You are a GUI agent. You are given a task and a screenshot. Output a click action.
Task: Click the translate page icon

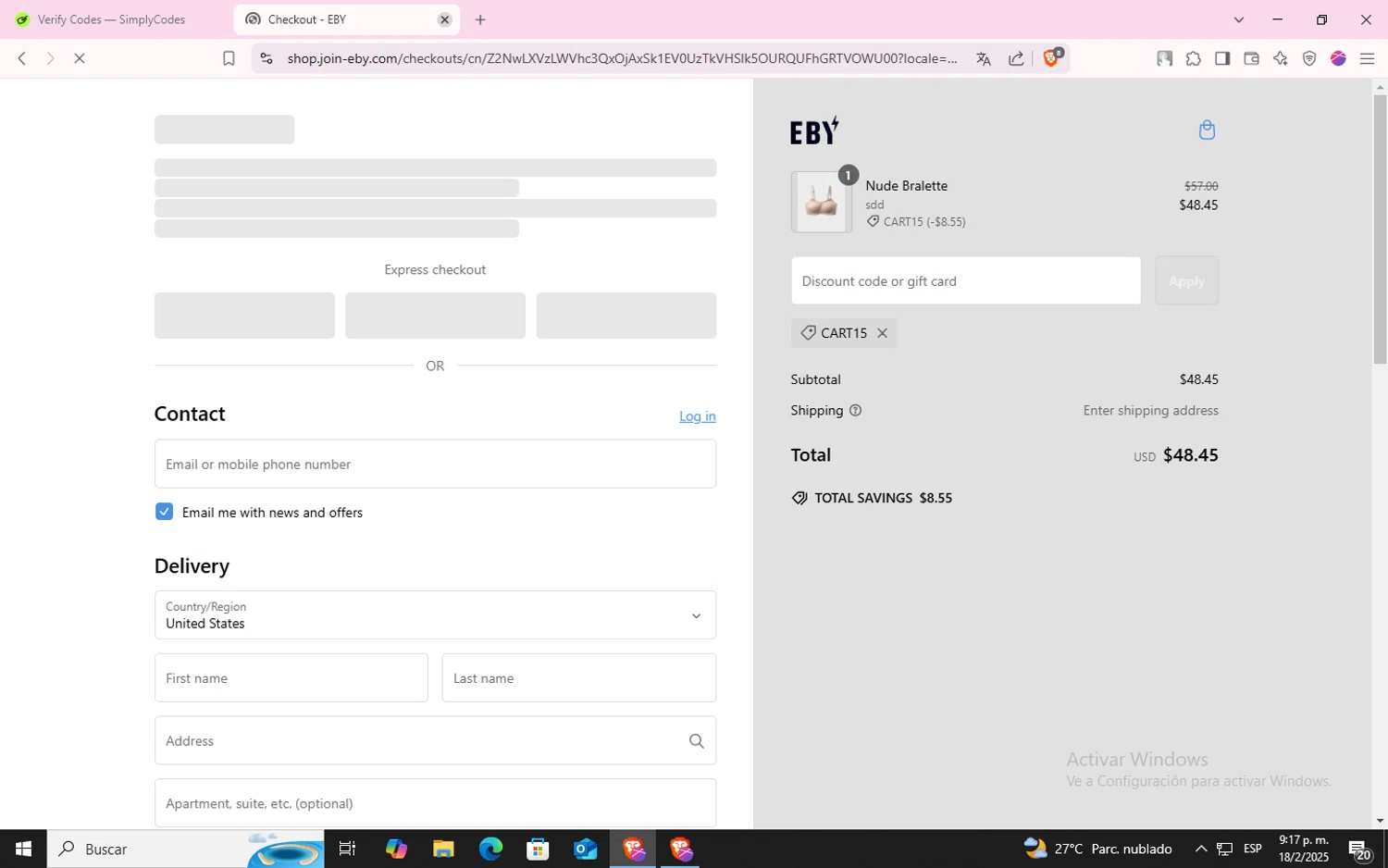(x=984, y=58)
